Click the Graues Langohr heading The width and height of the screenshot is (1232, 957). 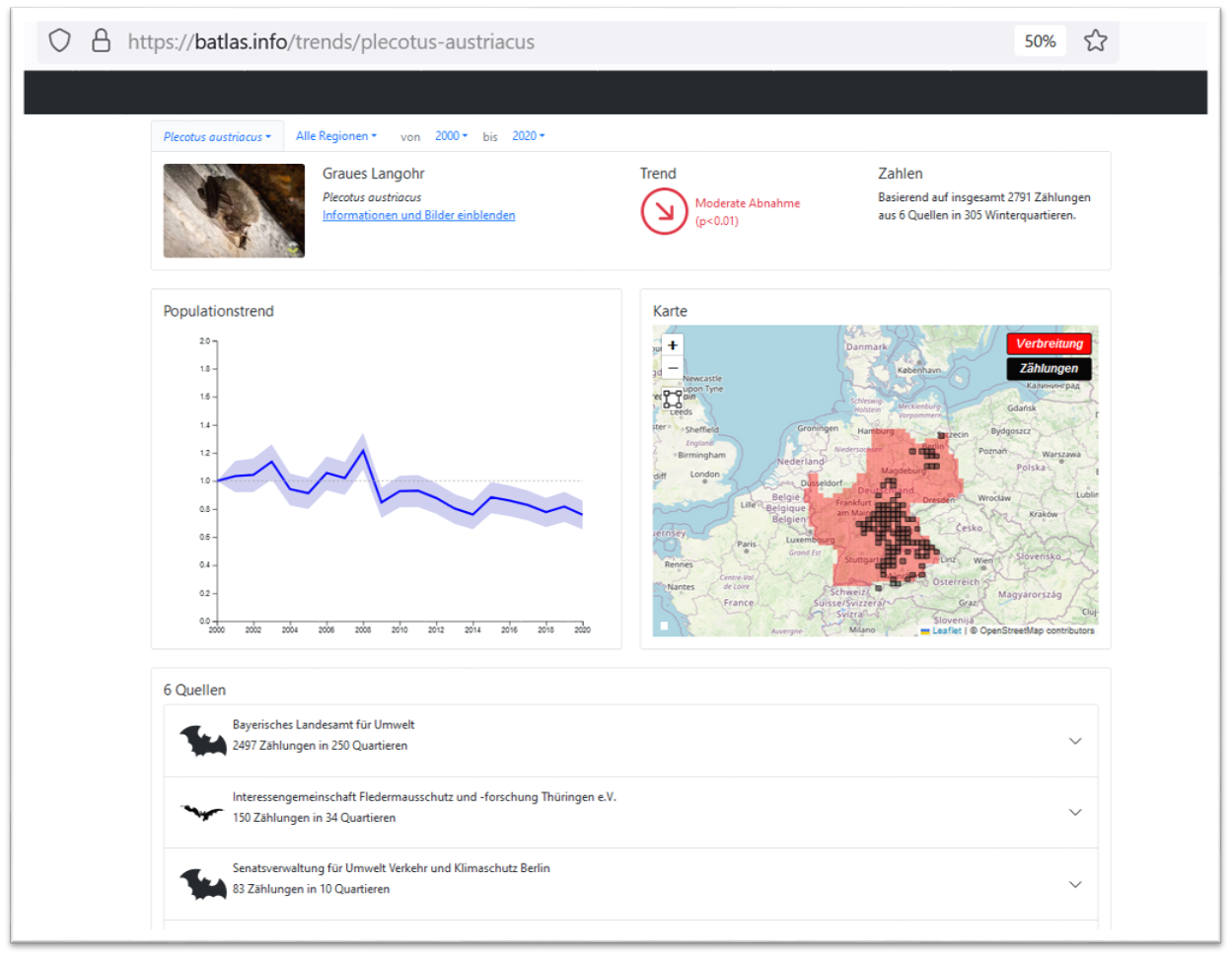pos(373,174)
